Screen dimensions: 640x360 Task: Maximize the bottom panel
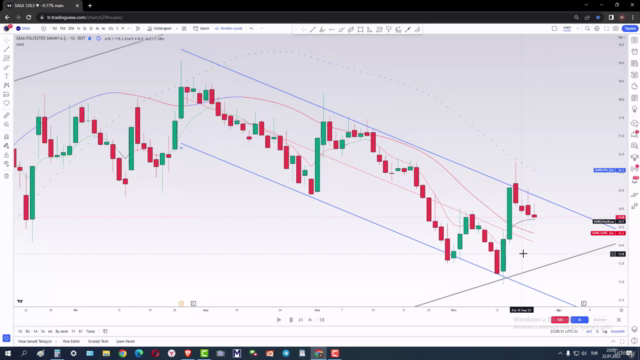click(x=622, y=341)
